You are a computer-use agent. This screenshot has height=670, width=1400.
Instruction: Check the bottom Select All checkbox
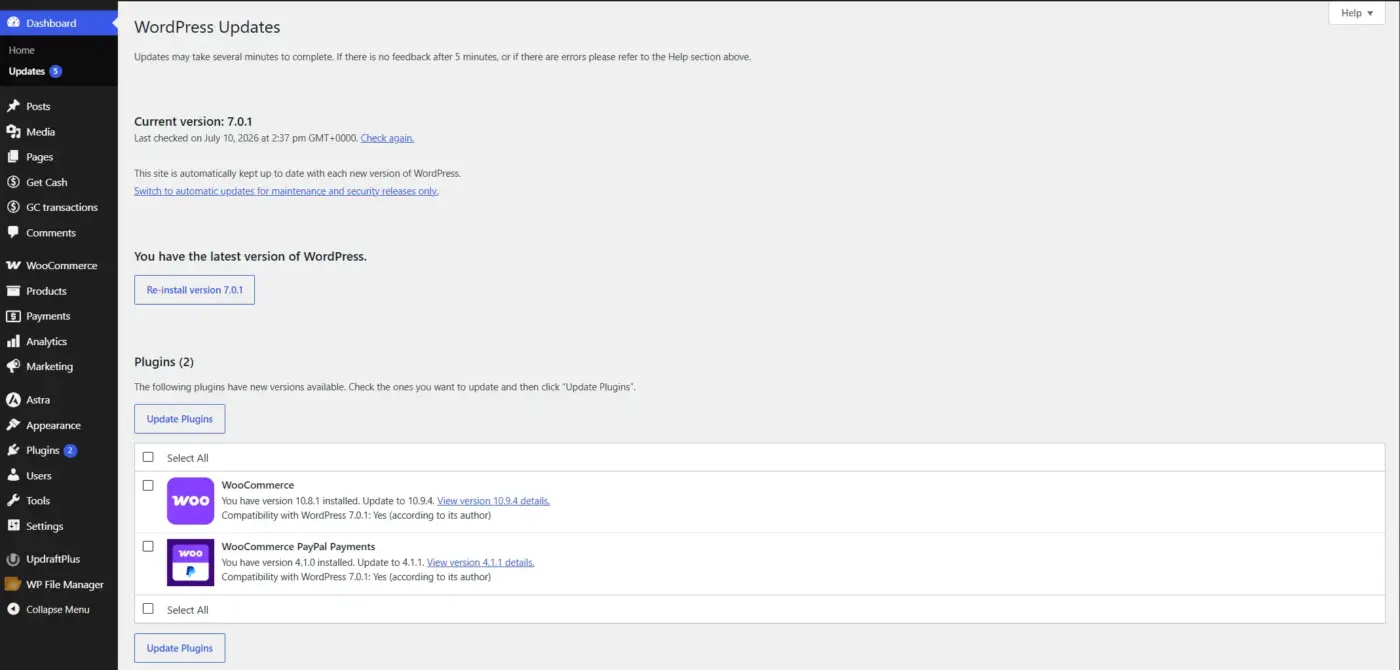(148, 608)
